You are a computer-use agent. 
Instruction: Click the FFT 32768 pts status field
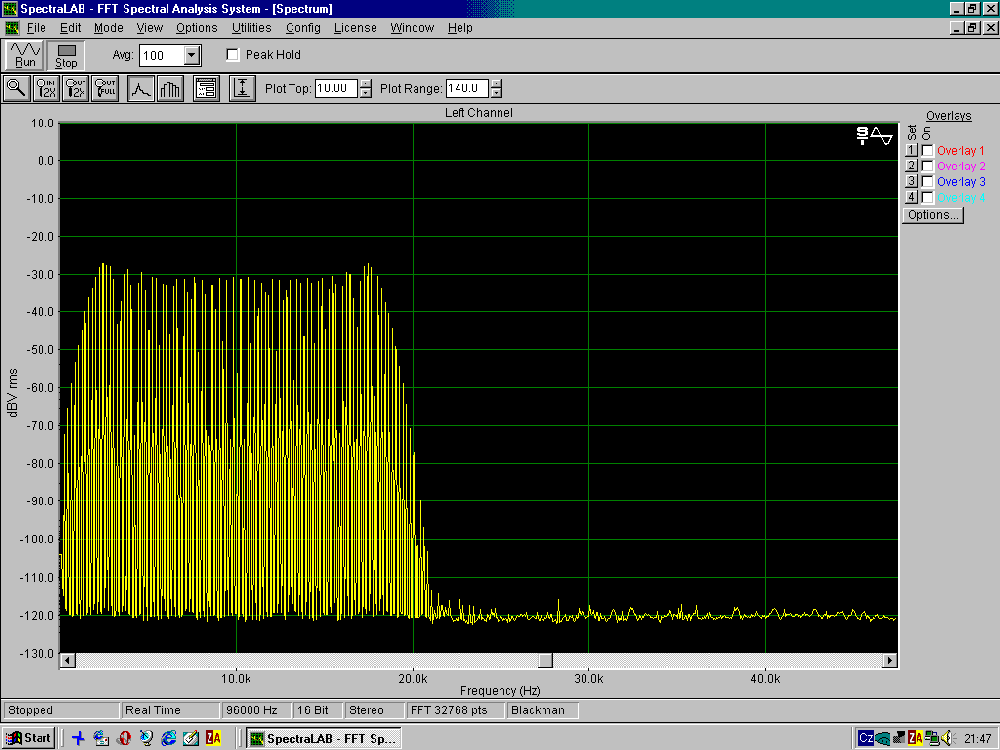(455, 710)
